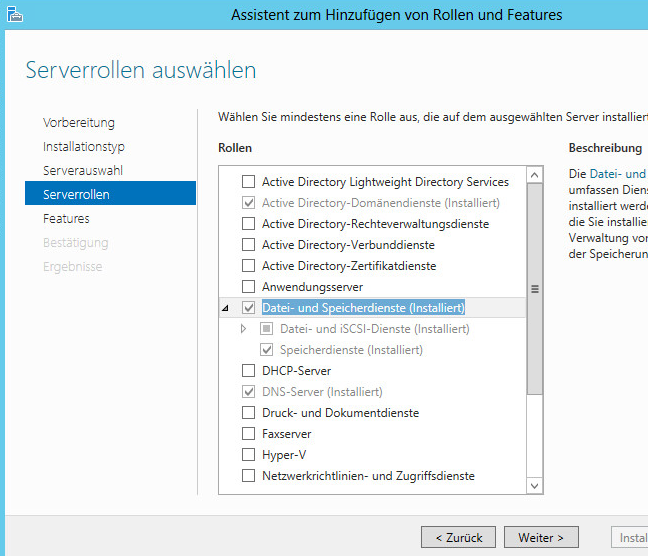
Task: Tick the Active Directory-Zertifikatdienste checkbox
Action: coord(248,265)
